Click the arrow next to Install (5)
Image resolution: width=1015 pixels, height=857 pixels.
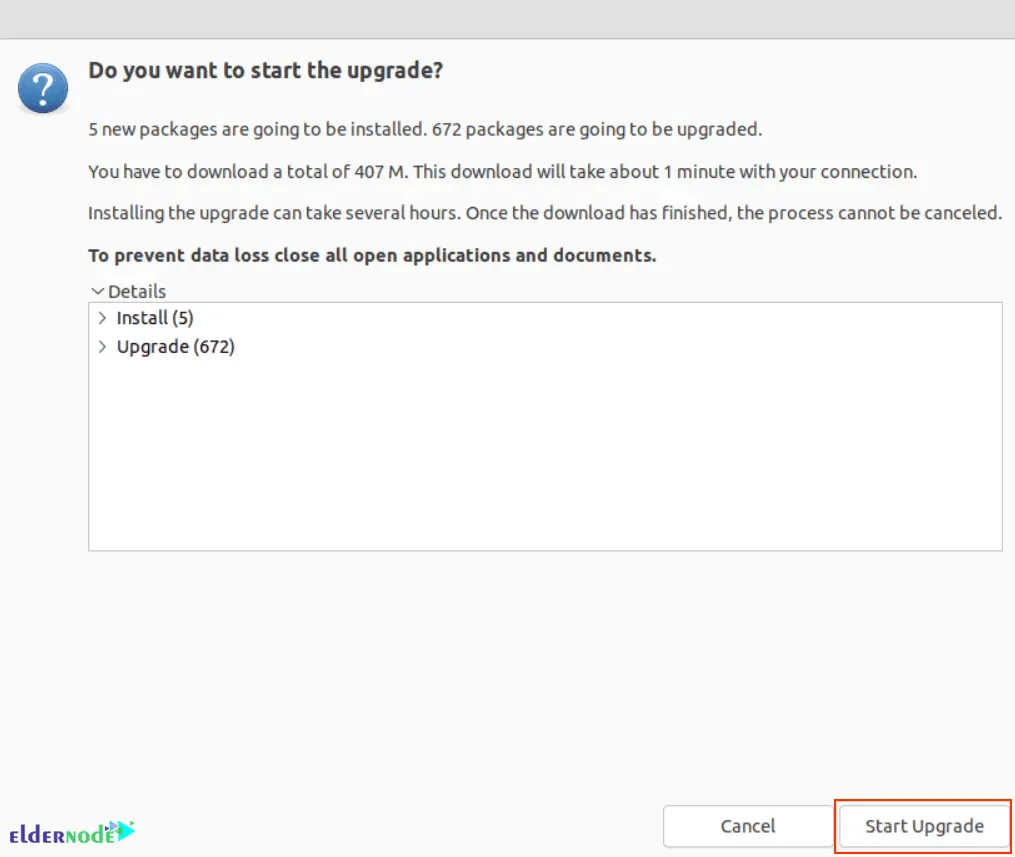(x=103, y=318)
